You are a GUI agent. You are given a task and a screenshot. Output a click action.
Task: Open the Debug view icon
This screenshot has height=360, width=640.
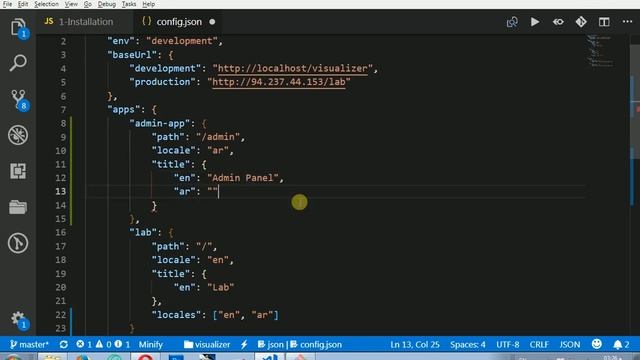[18, 135]
